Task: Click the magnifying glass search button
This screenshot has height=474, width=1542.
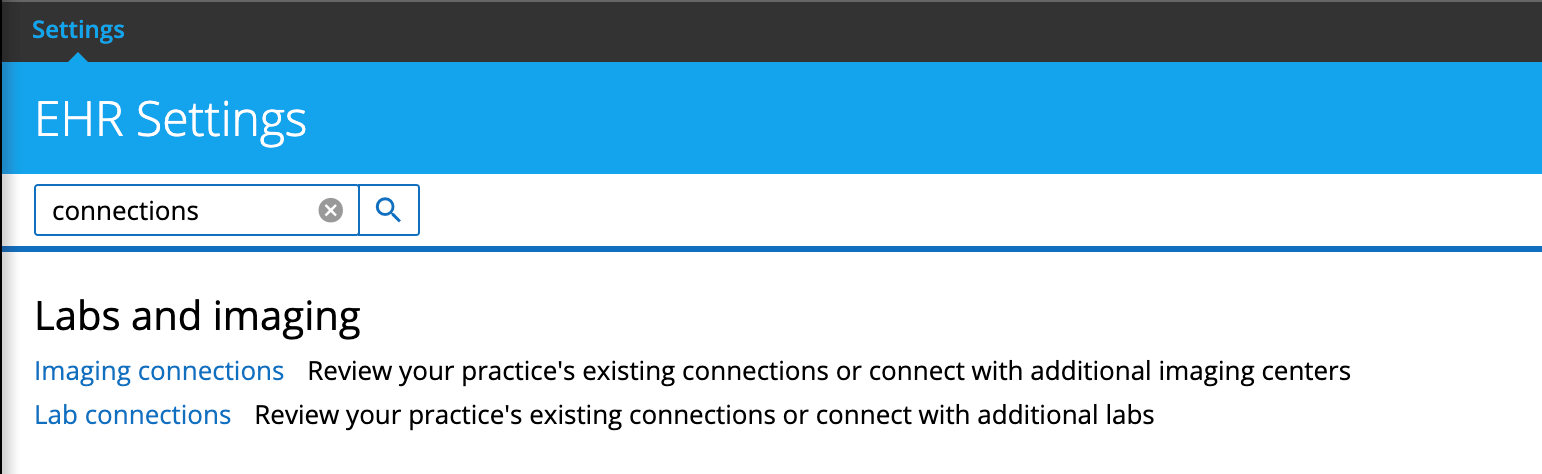Action: point(389,210)
